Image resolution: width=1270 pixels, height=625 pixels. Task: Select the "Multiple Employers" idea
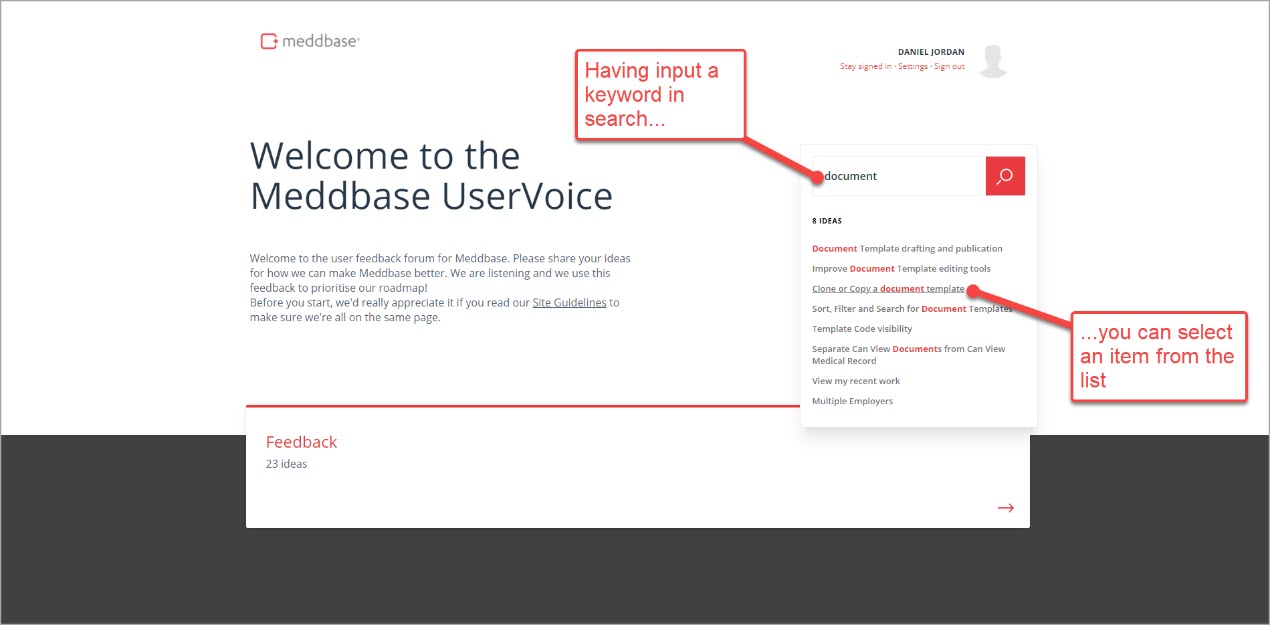(x=853, y=401)
